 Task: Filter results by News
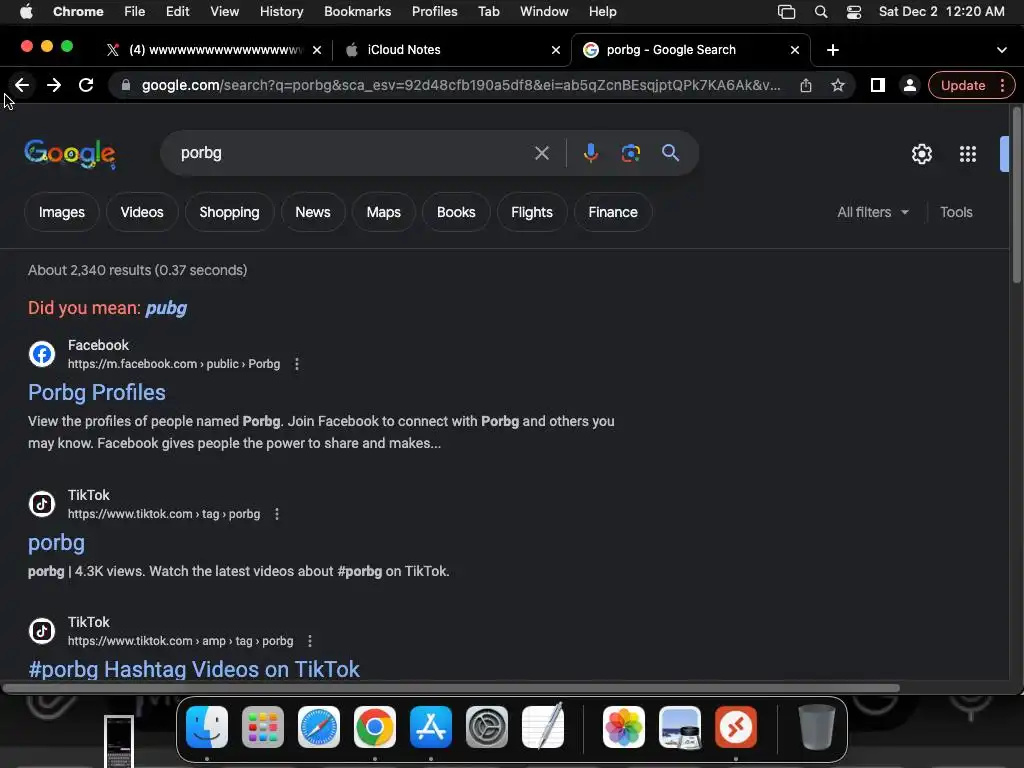tap(313, 212)
